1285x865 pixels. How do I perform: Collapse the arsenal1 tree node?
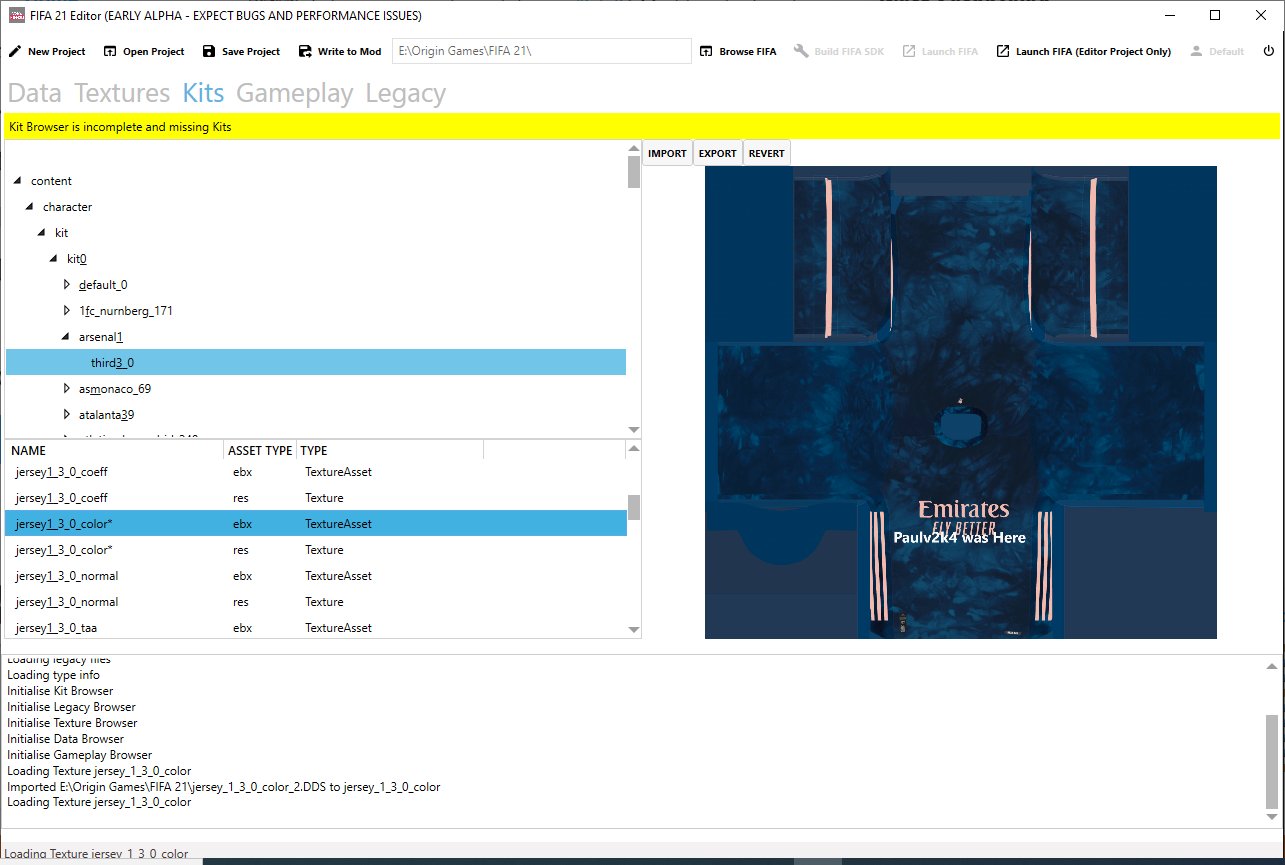66,336
